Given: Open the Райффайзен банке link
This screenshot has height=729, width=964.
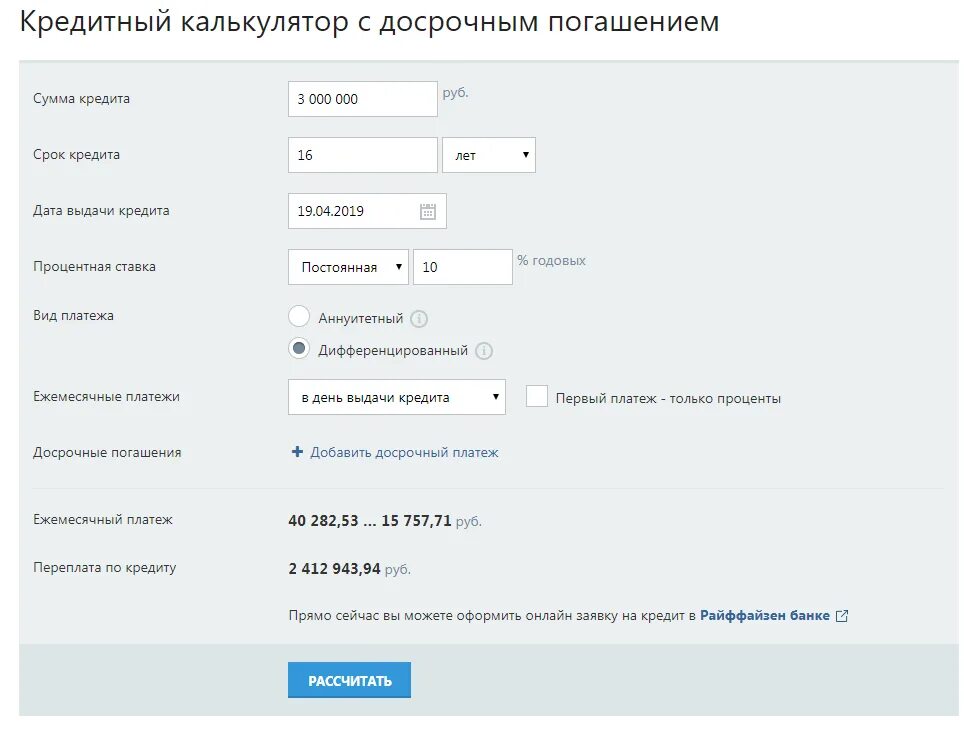Looking at the screenshot, I should pos(765,616).
